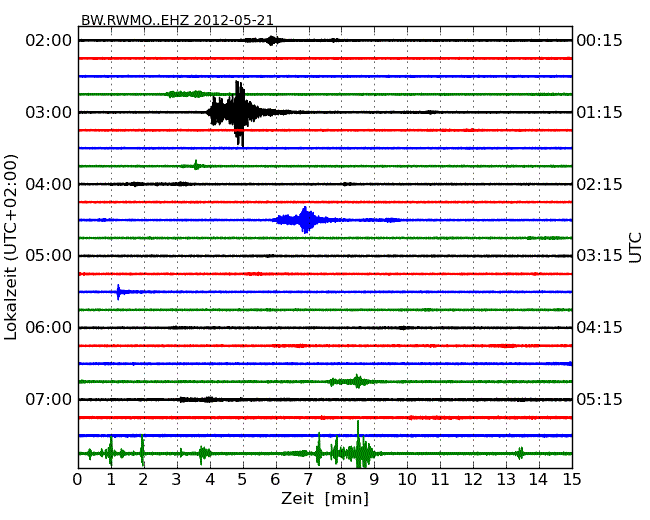650x520 pixels.
Task: Click the local time label 02:00
Action: point(49,41)
